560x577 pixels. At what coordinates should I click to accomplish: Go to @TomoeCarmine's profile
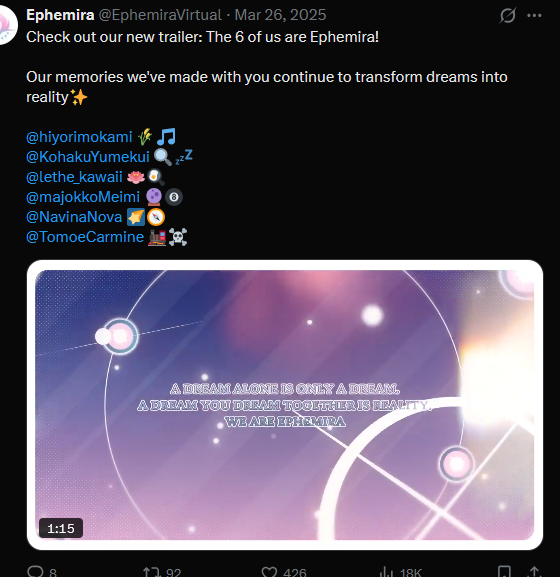pyautogui.click(x=85, y=237)
